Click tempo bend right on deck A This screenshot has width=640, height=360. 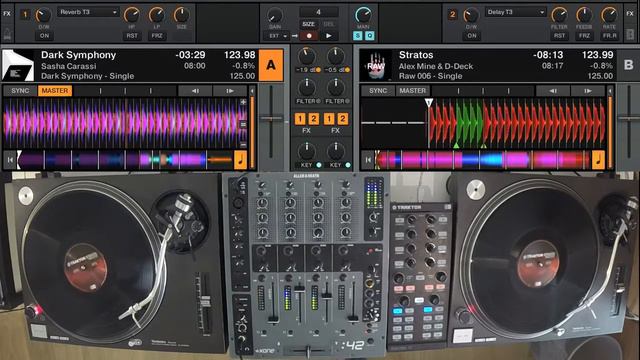[x=230, y=91]
